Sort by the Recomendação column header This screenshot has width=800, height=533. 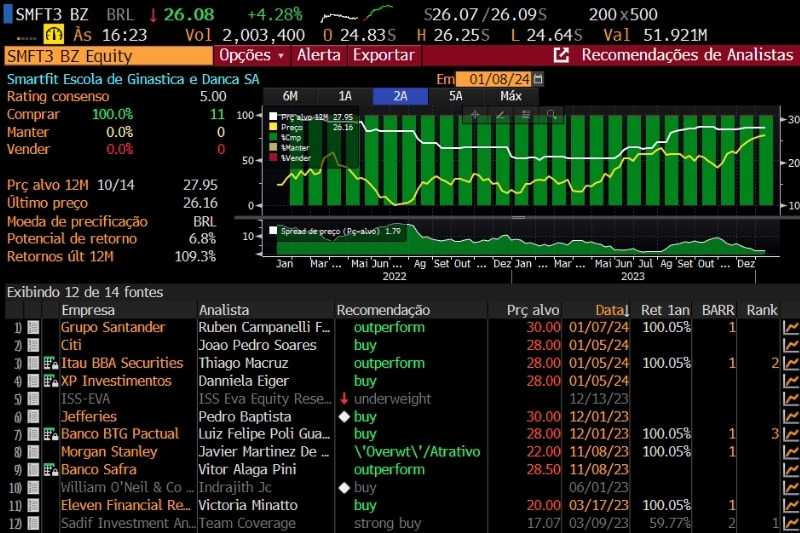(x=383, y=310)
